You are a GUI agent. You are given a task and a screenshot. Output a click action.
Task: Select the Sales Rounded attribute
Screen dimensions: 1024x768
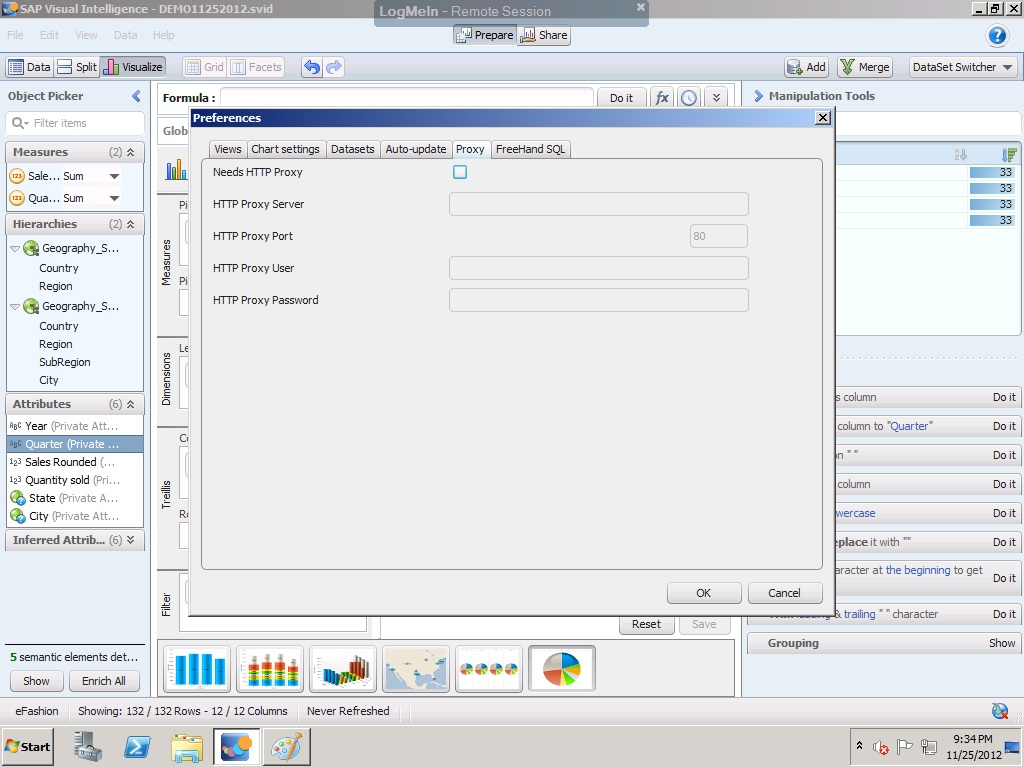(74, 462)
